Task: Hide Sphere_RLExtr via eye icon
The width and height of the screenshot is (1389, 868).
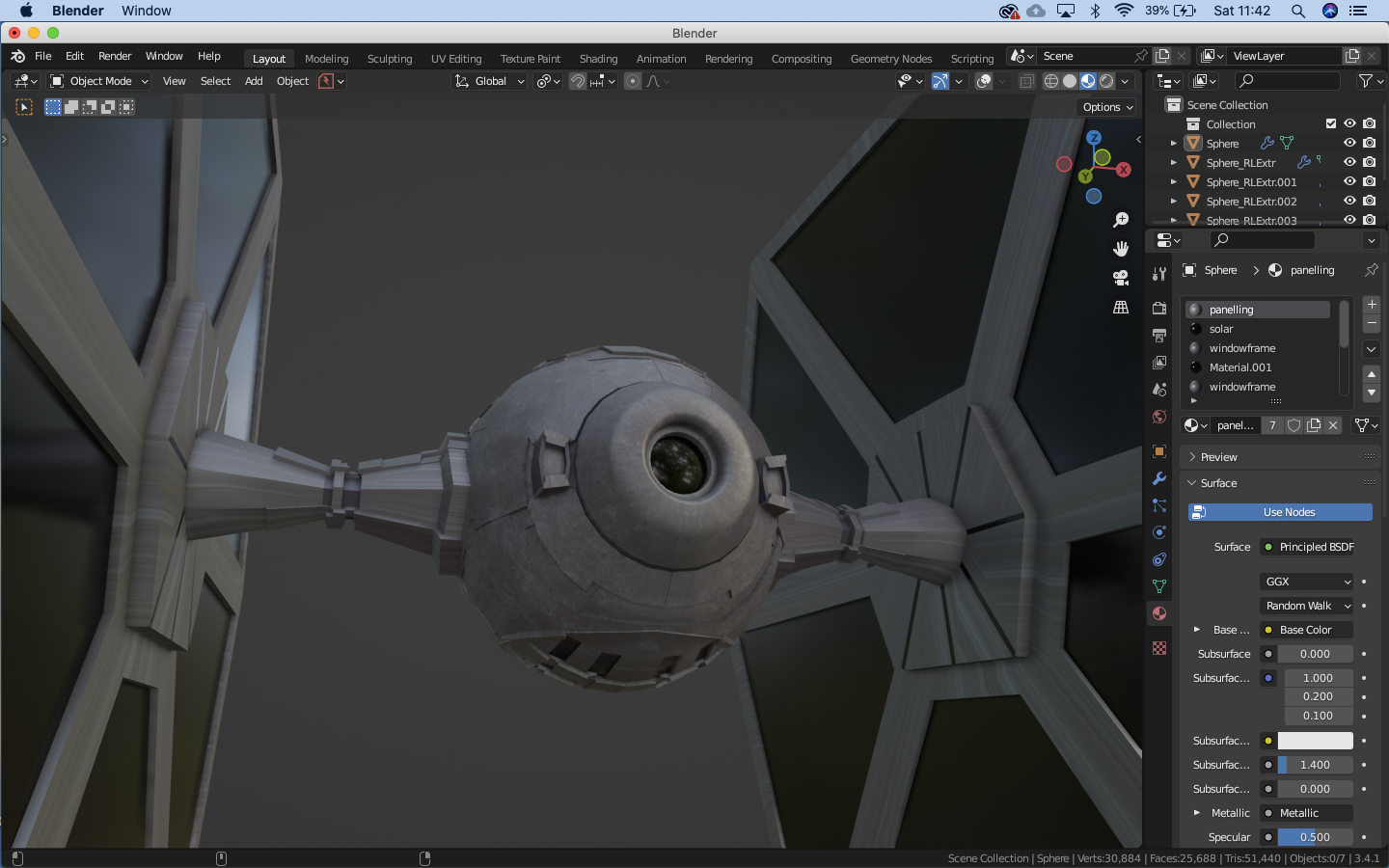Action: tap(1349, 162)
